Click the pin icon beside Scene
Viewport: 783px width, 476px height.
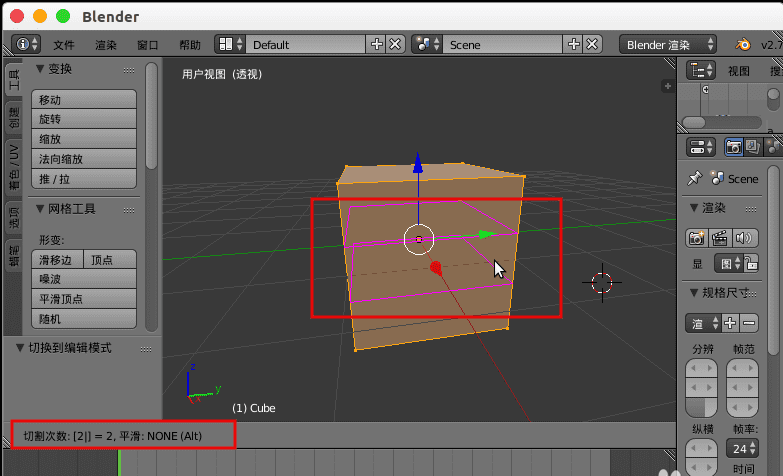pos(694,178)
